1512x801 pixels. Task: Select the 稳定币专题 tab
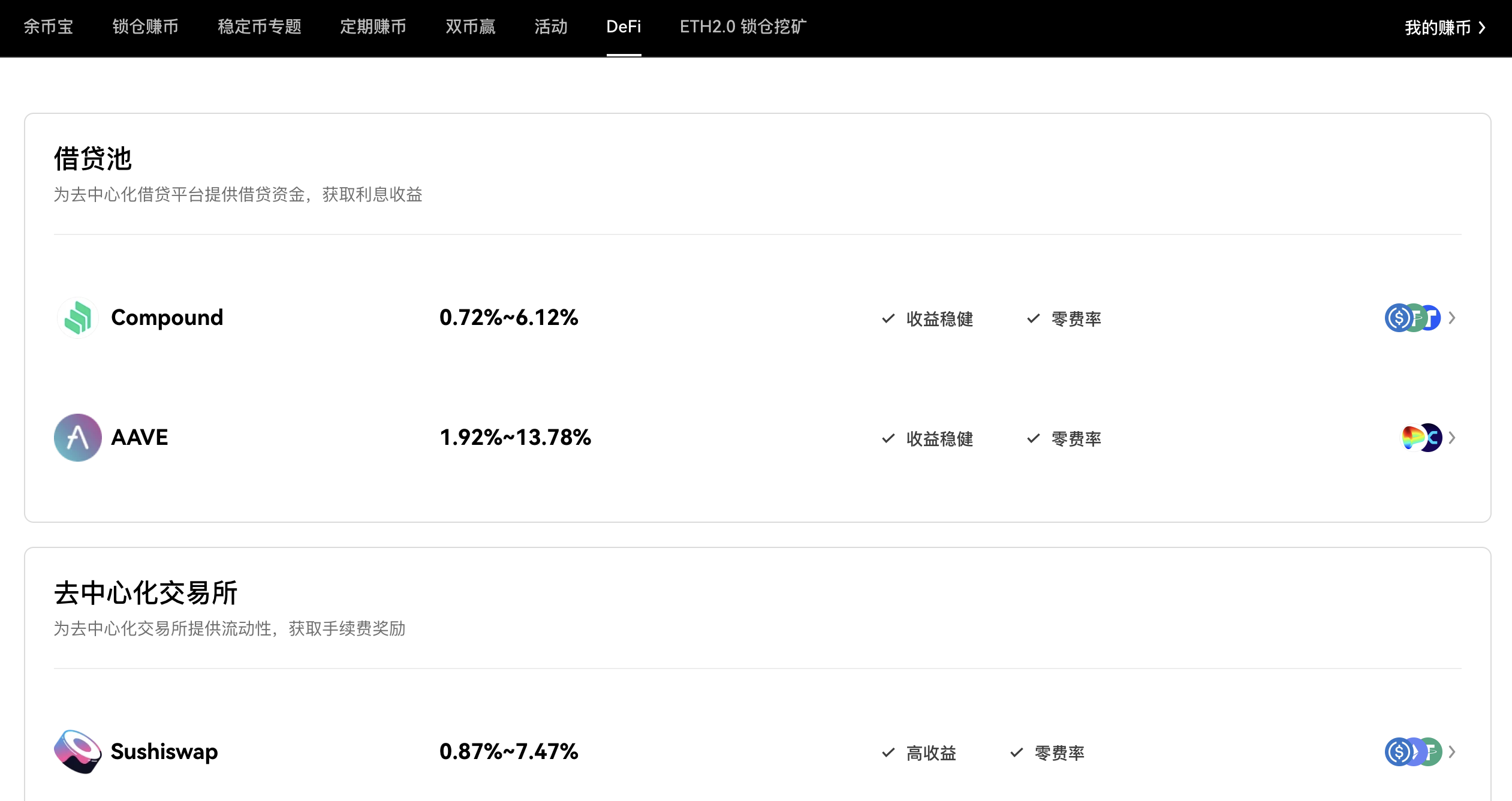click(x=259, y=27)
